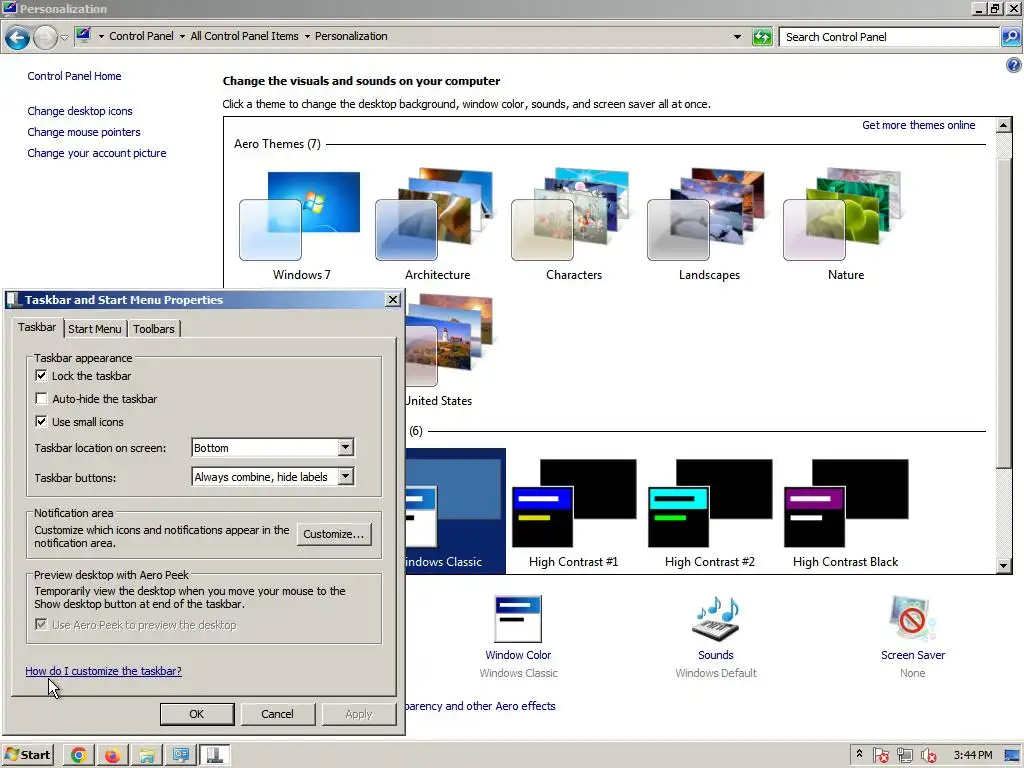Click the network tray icon
This screenshot has height=768, width=1024.
904,756
